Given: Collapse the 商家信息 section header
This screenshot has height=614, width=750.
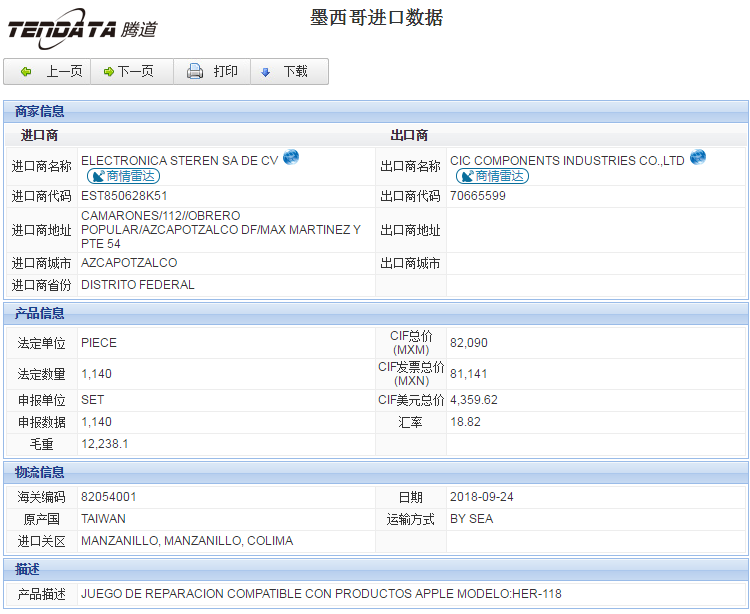Looking at the screenshot, I should [x=40, y=111].
